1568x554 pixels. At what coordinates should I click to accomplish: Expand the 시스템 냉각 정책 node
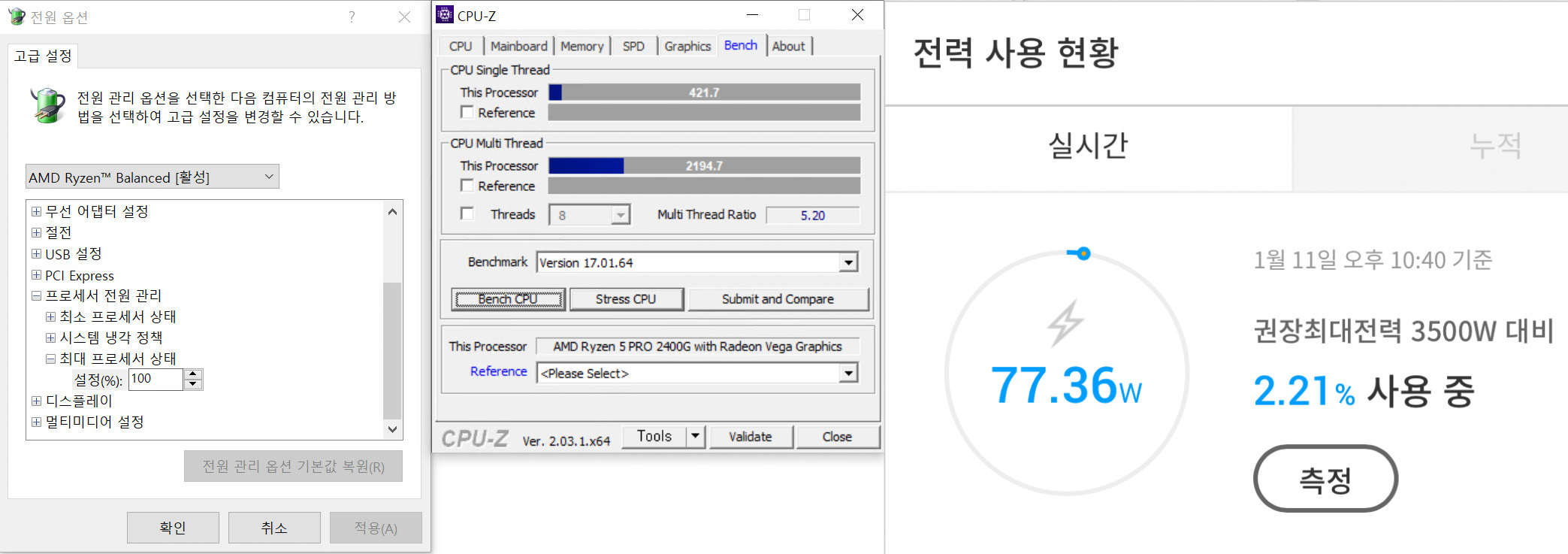pos(50,338)
